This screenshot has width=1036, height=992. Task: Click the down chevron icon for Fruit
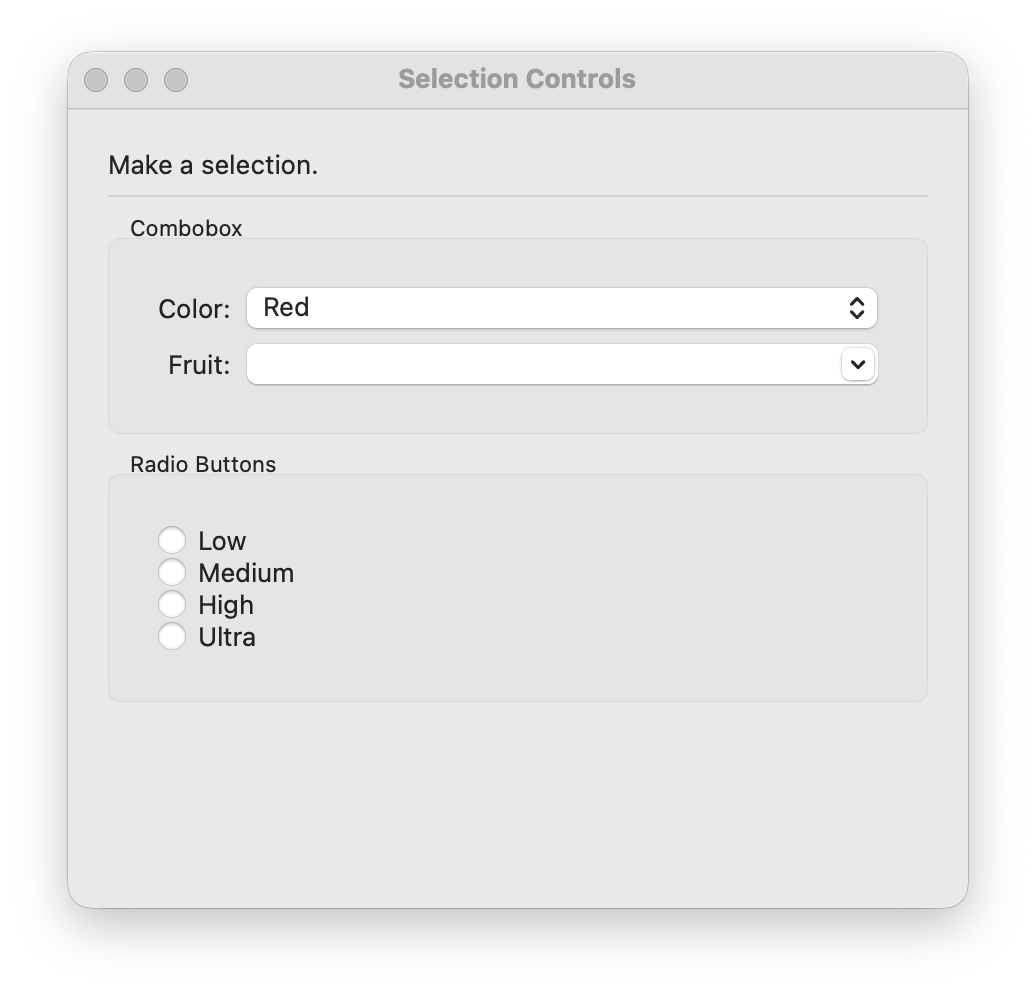pos(856,364)
